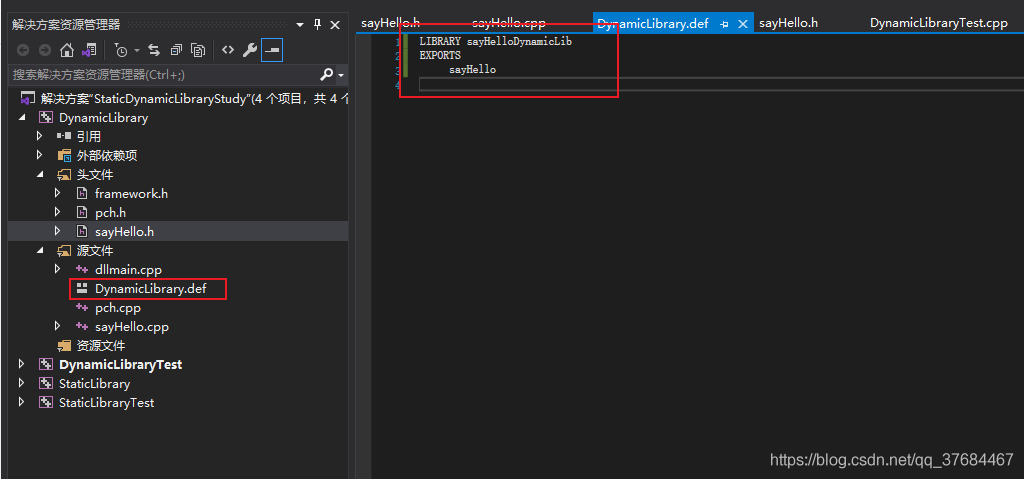Open Properties wrench icon
Image resolution: width=1024 pixels, height=479 pixels.
[249, 50]
